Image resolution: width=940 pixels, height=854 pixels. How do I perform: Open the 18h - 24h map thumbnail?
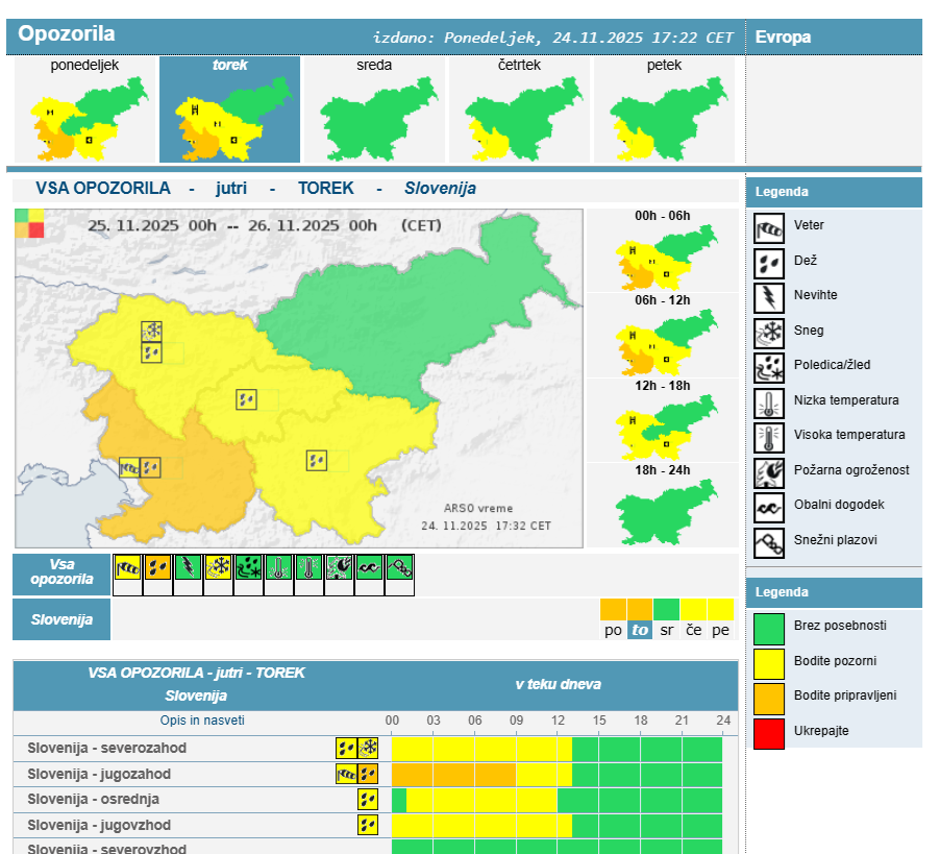click(662, 505)
